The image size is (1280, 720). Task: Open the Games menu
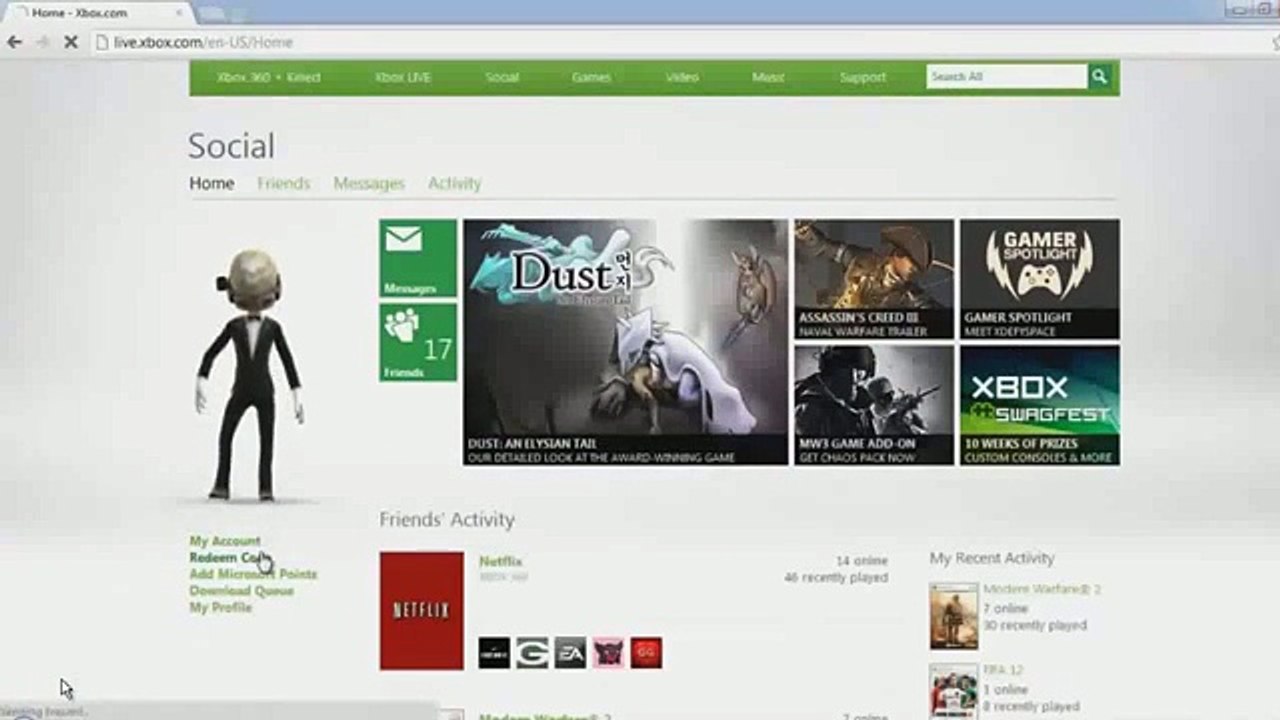coord(591,77)
